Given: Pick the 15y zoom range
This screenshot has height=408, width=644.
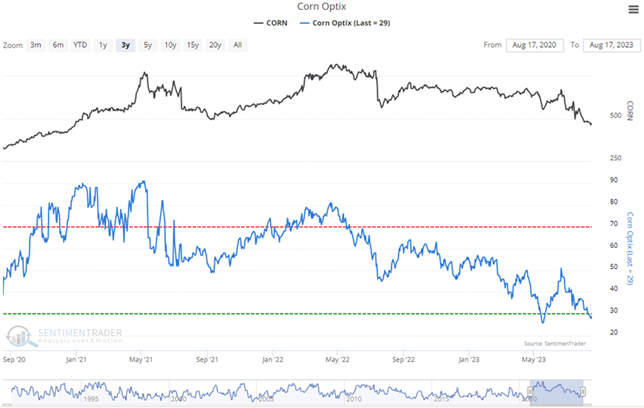Looking at the screenshot, I should [192, 45].
